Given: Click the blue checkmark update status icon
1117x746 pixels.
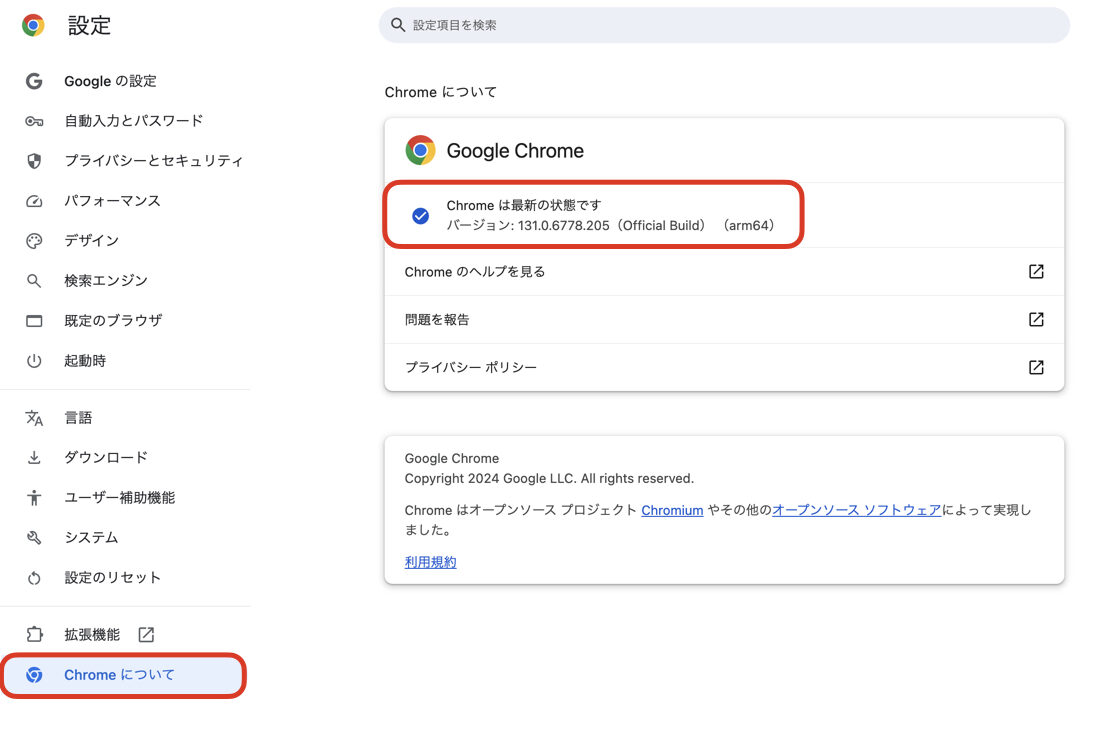Looking at the screenshot, I should pyautogui.click(x=420, y=215).
